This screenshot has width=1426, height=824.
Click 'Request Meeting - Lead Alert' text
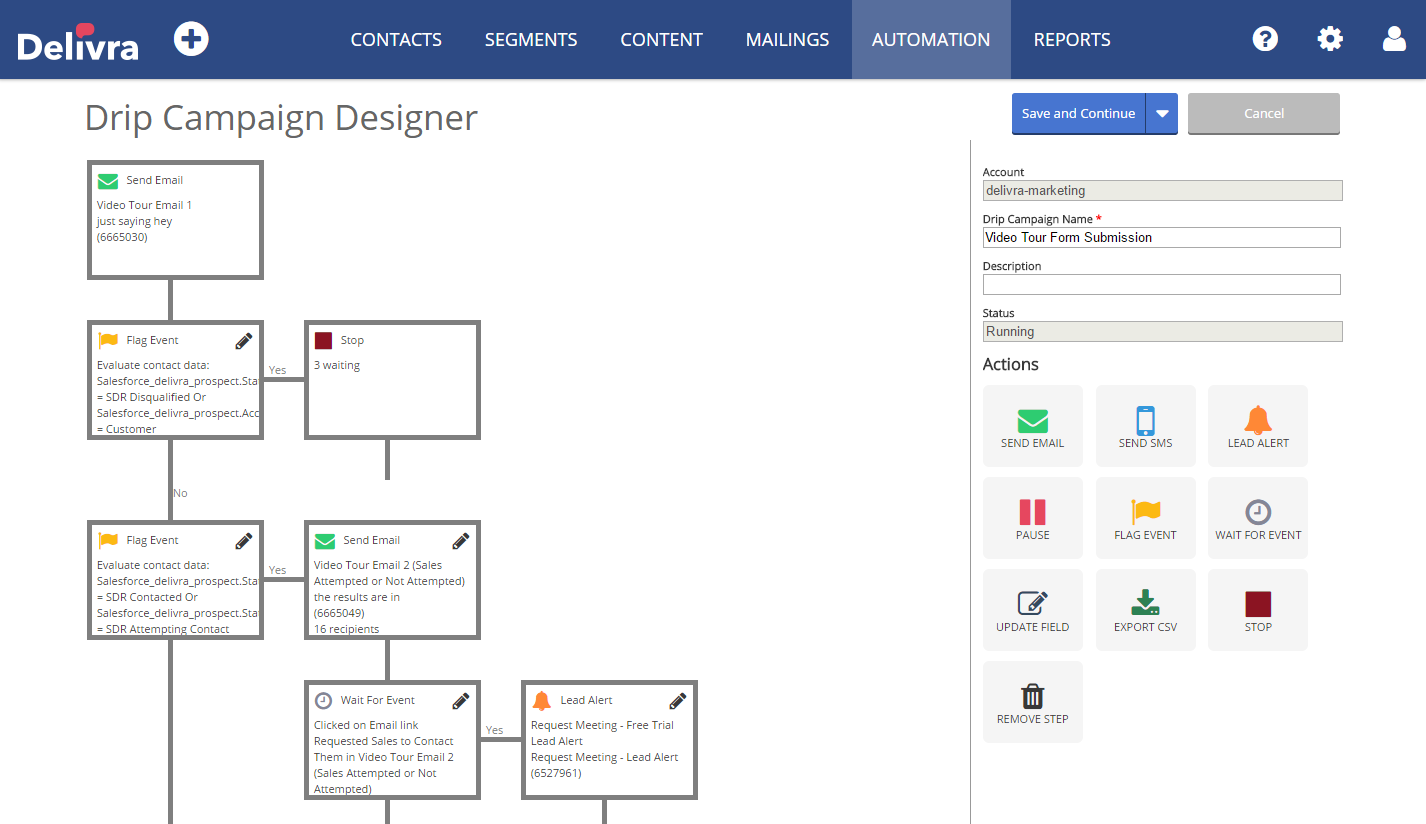coord(605,757)
